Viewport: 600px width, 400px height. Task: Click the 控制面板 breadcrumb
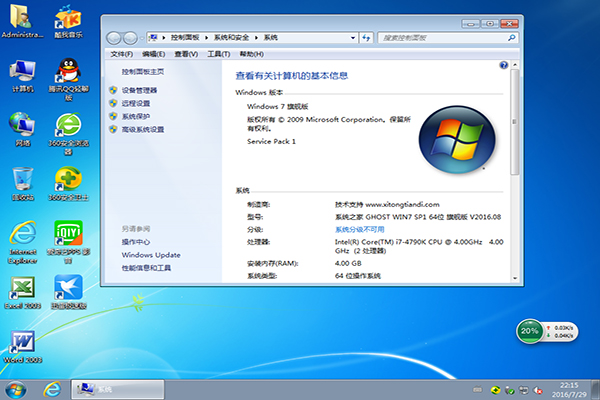tap(185, 38)
